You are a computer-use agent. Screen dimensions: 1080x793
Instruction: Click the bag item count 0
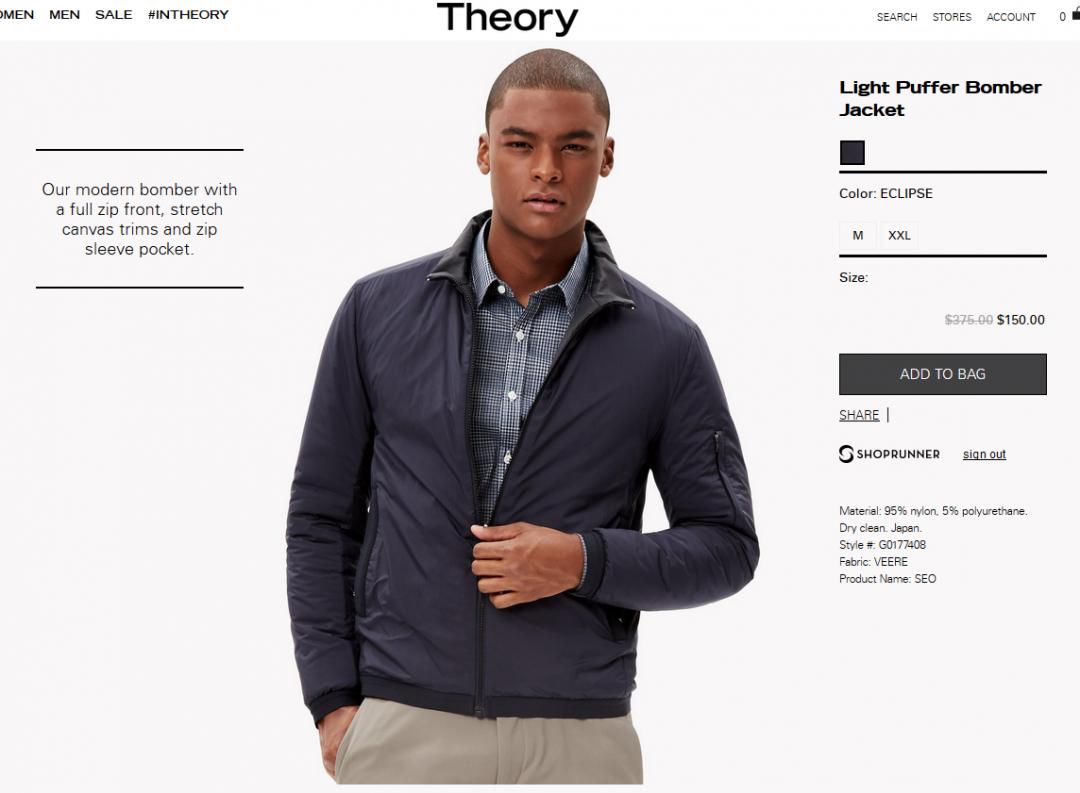pos(1063,17)
